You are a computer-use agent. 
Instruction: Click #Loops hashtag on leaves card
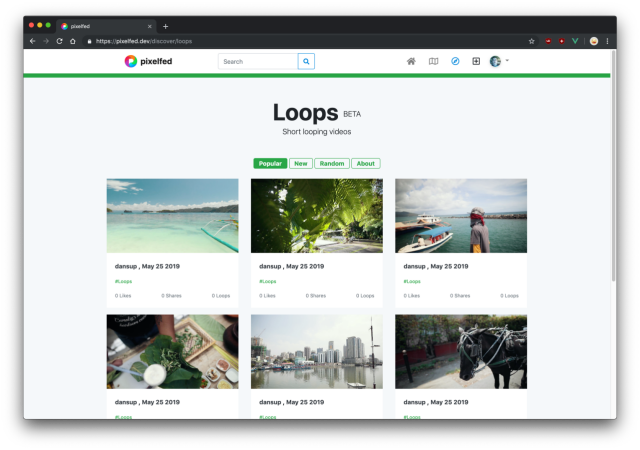(x=268, y=281)
